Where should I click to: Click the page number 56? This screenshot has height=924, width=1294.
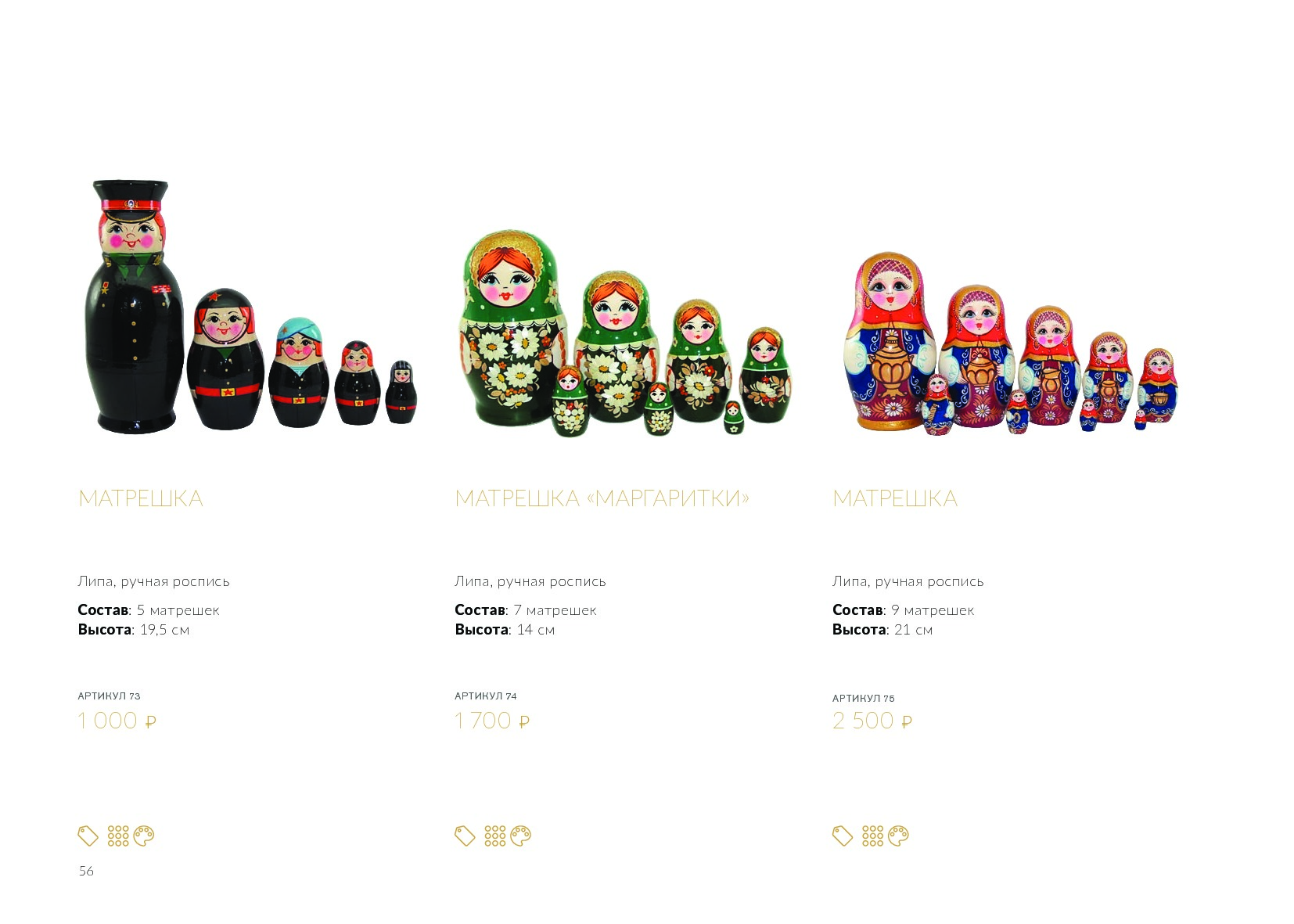click(86, 871)
